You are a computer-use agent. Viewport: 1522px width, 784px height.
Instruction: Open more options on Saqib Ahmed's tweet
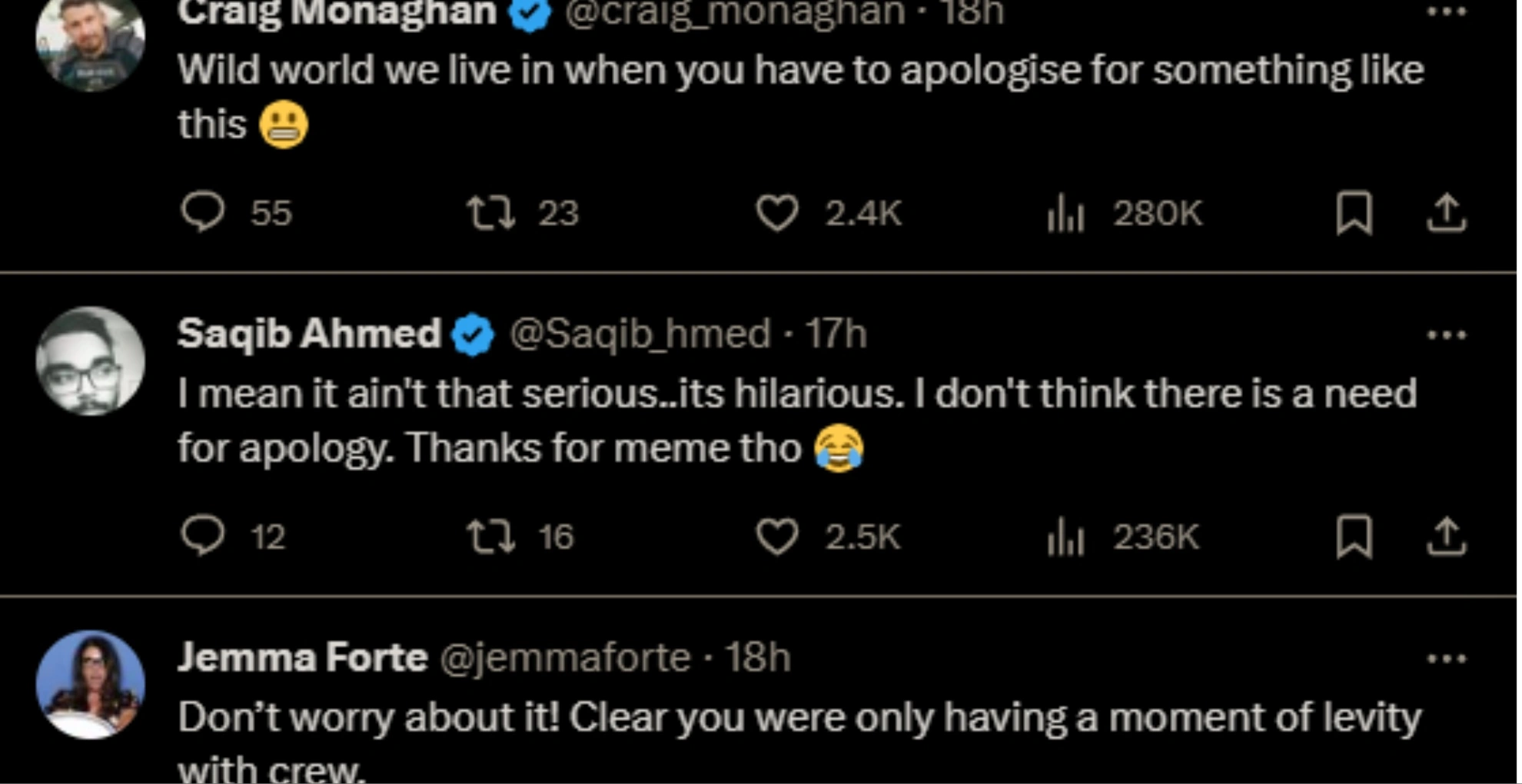(1447, 335)
